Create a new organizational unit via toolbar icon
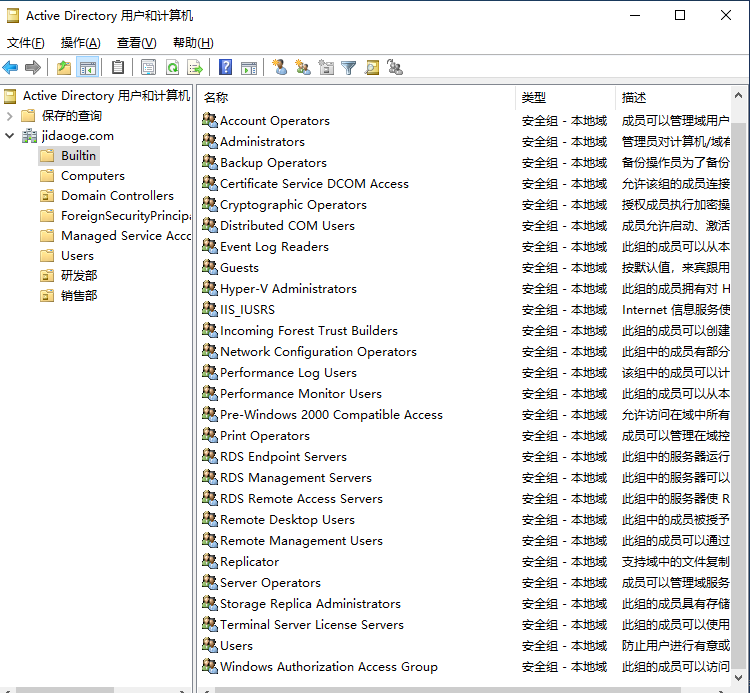Screen dimensions: 750x693 click(326, 67)
